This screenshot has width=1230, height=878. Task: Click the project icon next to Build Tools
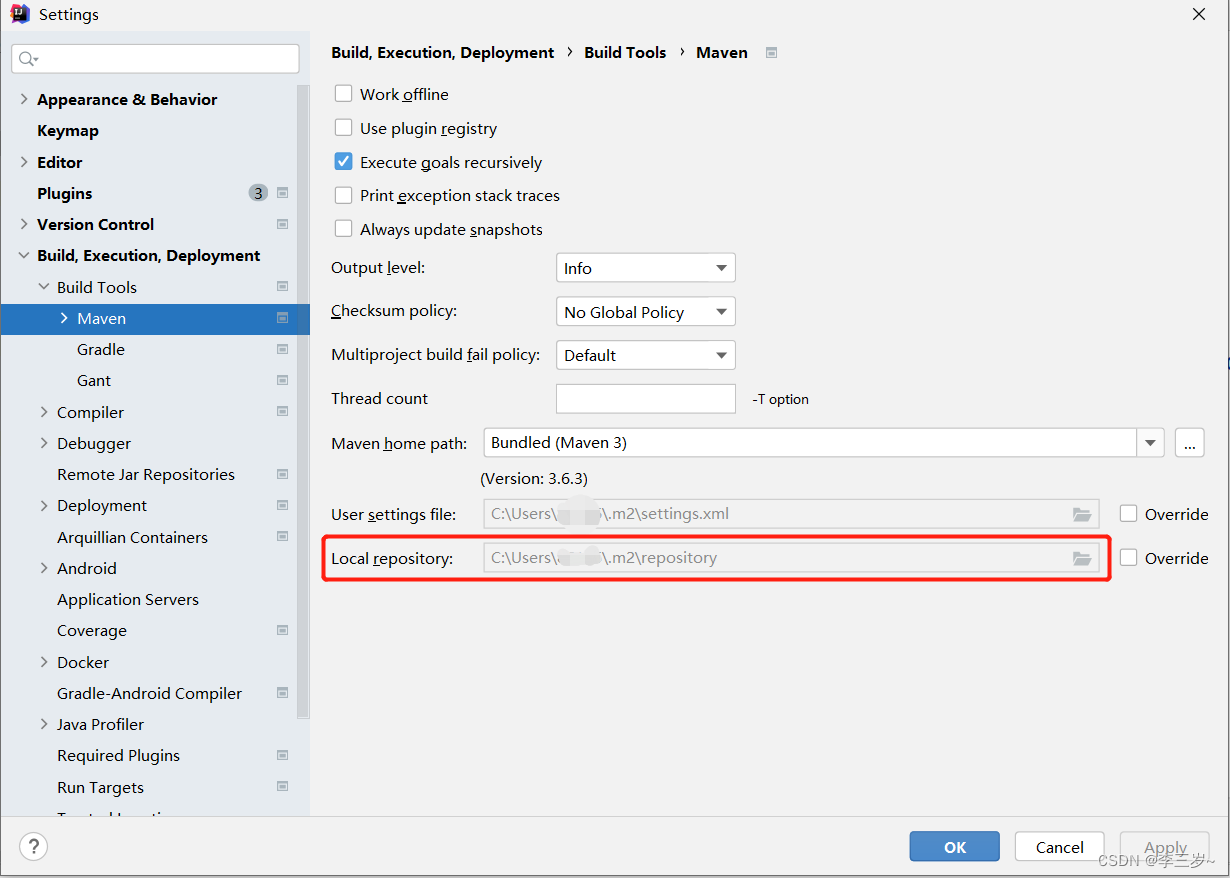point(283,287)
